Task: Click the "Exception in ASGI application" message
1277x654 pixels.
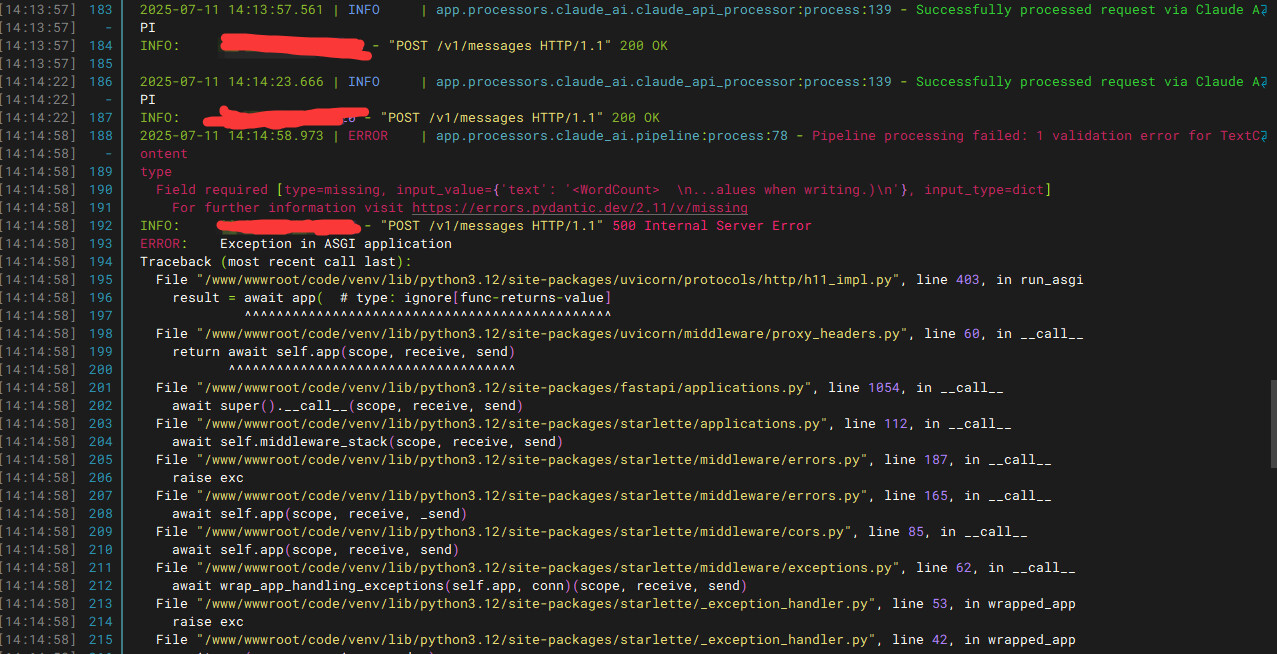Action: tap(335, 244)
